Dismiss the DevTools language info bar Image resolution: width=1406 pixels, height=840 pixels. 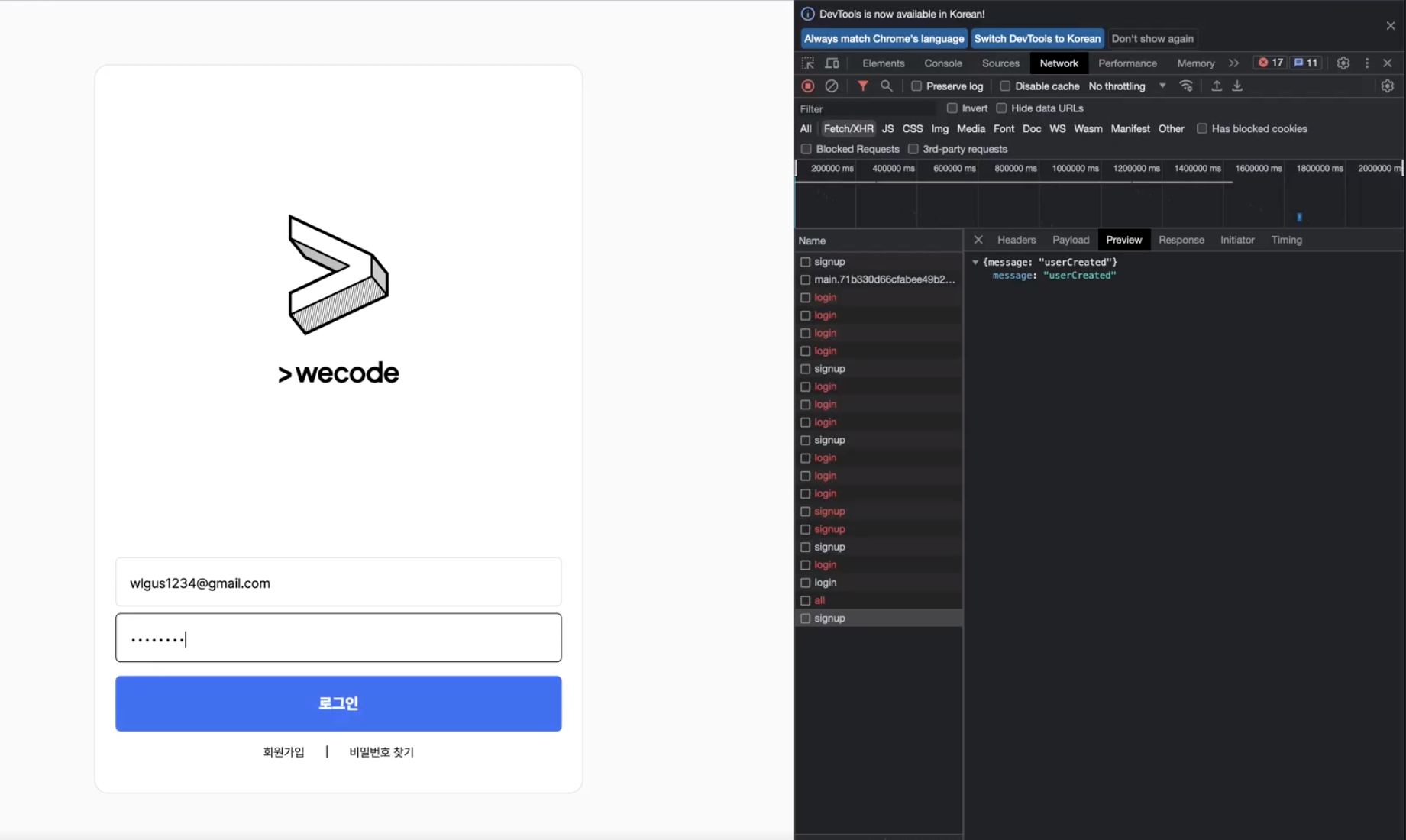tap(1391, 26)
